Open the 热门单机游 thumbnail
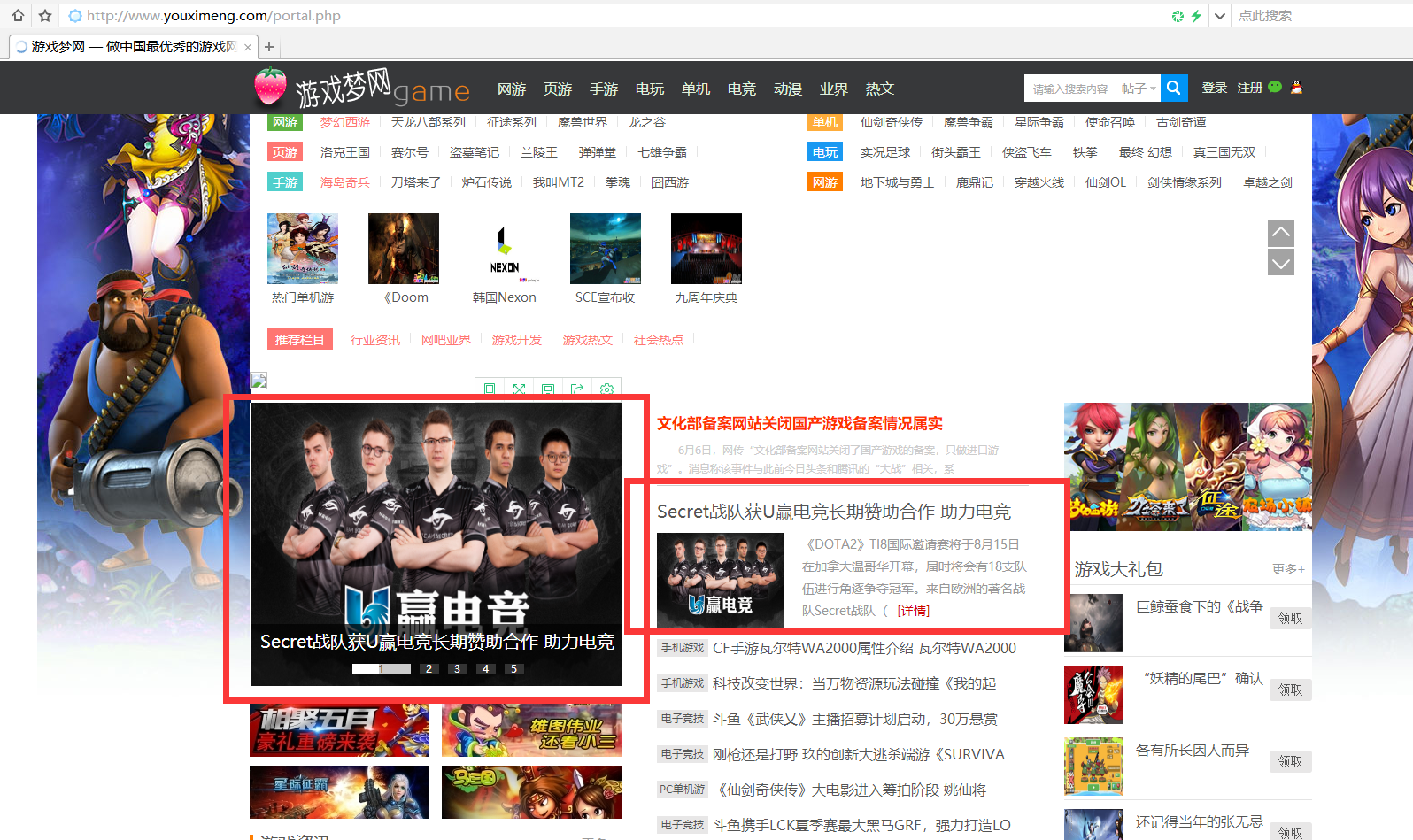The height and width of the screenshot is (840, 1413). [x=303, y=249]
